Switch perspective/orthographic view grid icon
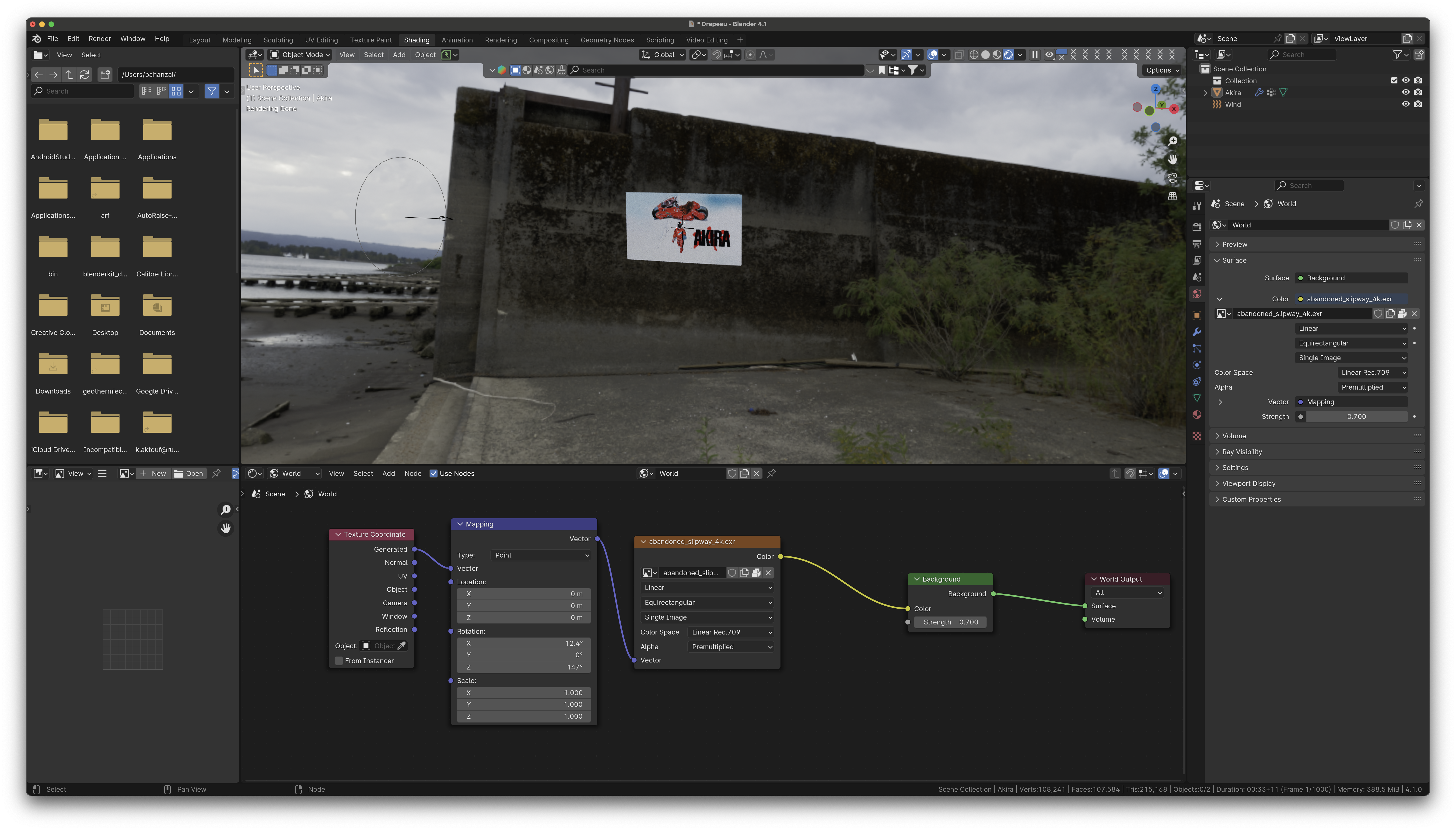1456x830 pixels. click(x=1172, y=196)
